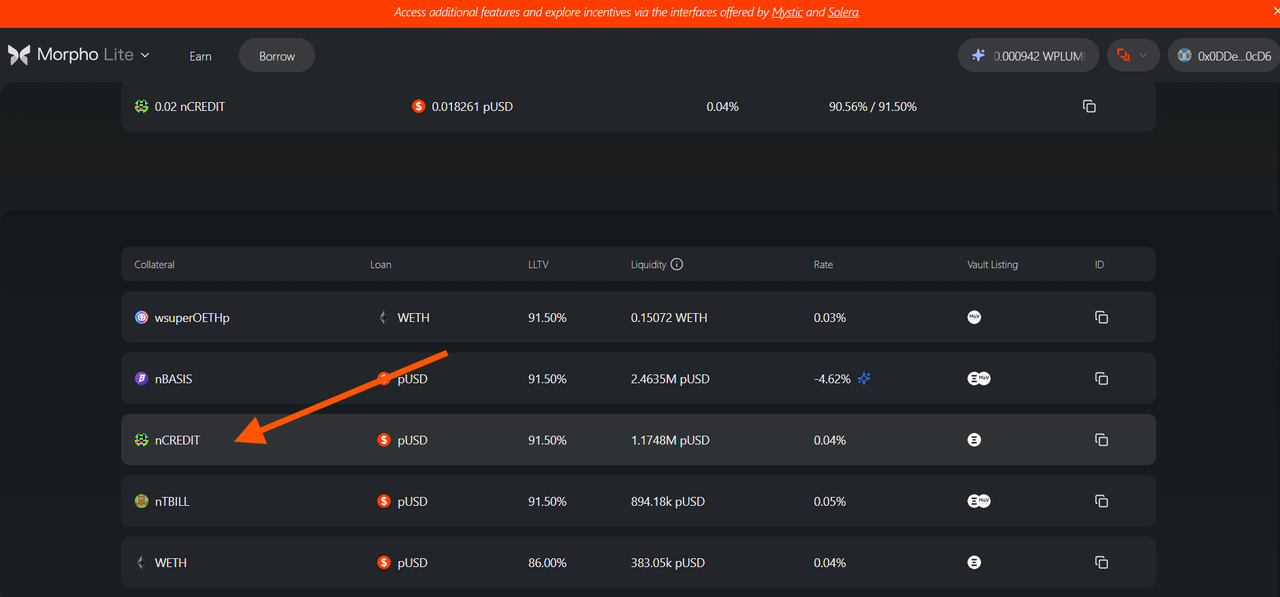
Task: Click the vault listing icon for wsuperOETHp
Action: 974,317
